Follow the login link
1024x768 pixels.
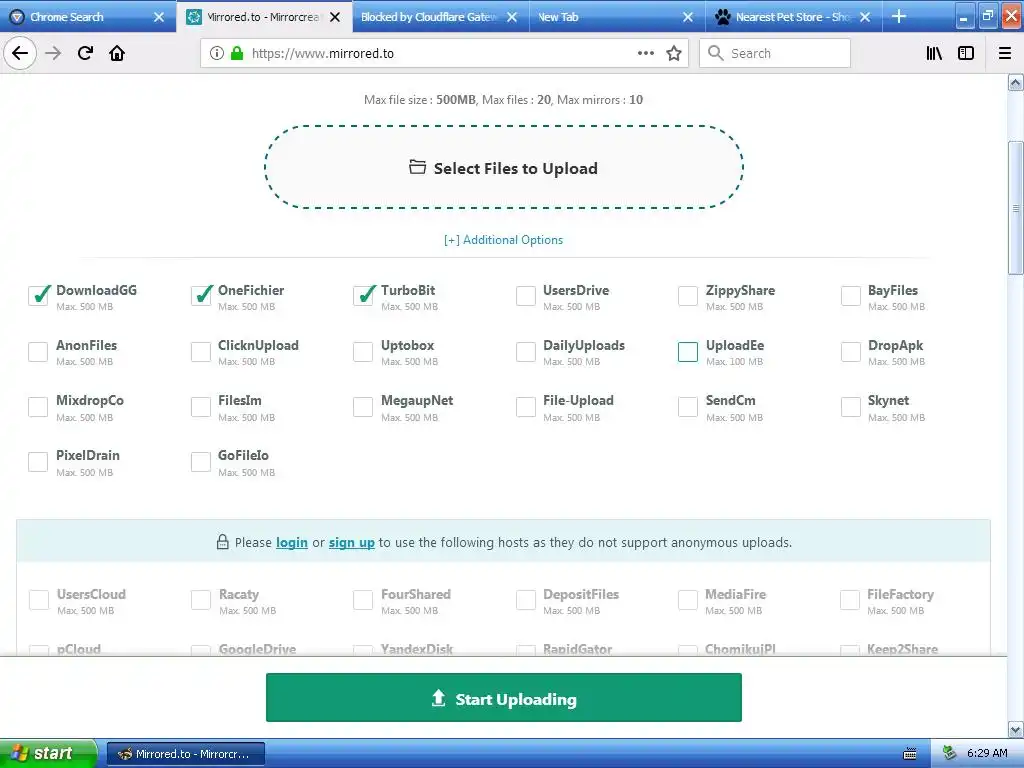[x=292, y=542]
